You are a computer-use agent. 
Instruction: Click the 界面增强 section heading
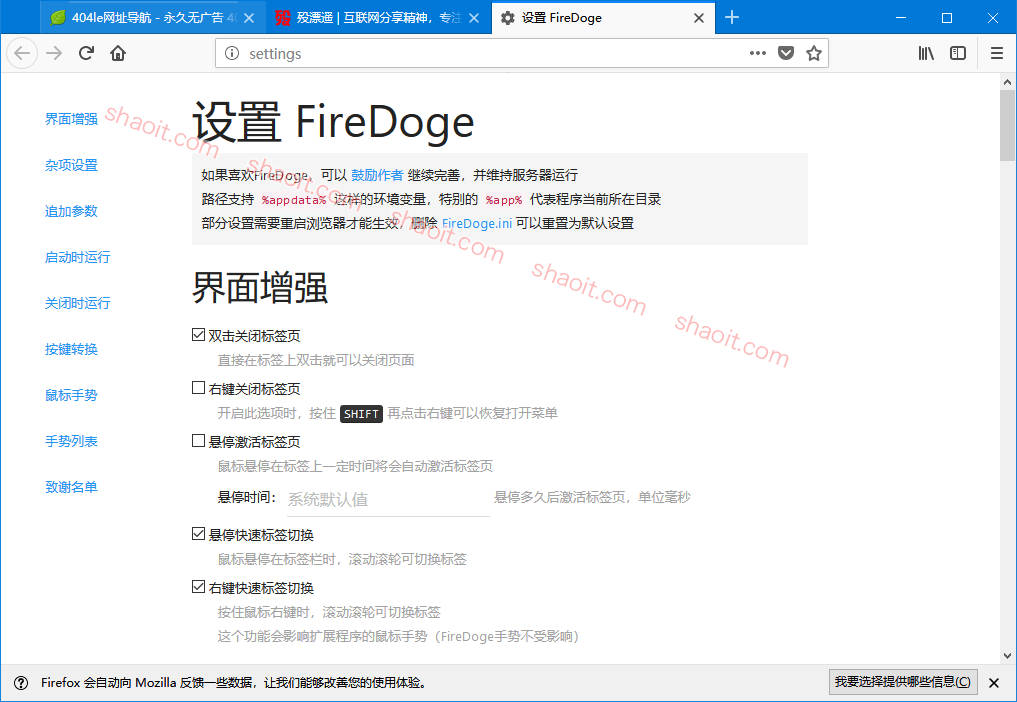coord(260,287)
